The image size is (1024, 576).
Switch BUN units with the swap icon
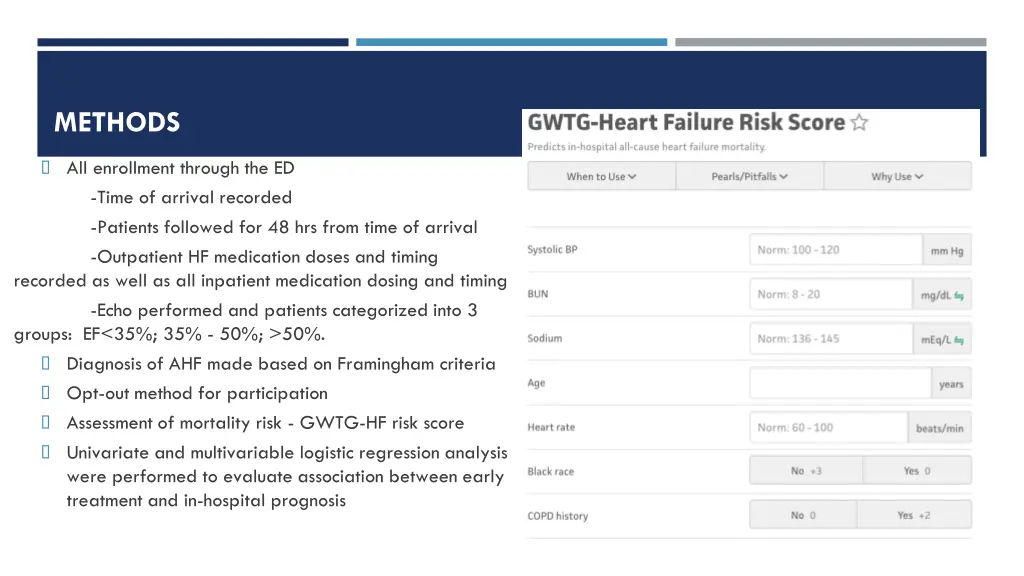coord(959,296)
